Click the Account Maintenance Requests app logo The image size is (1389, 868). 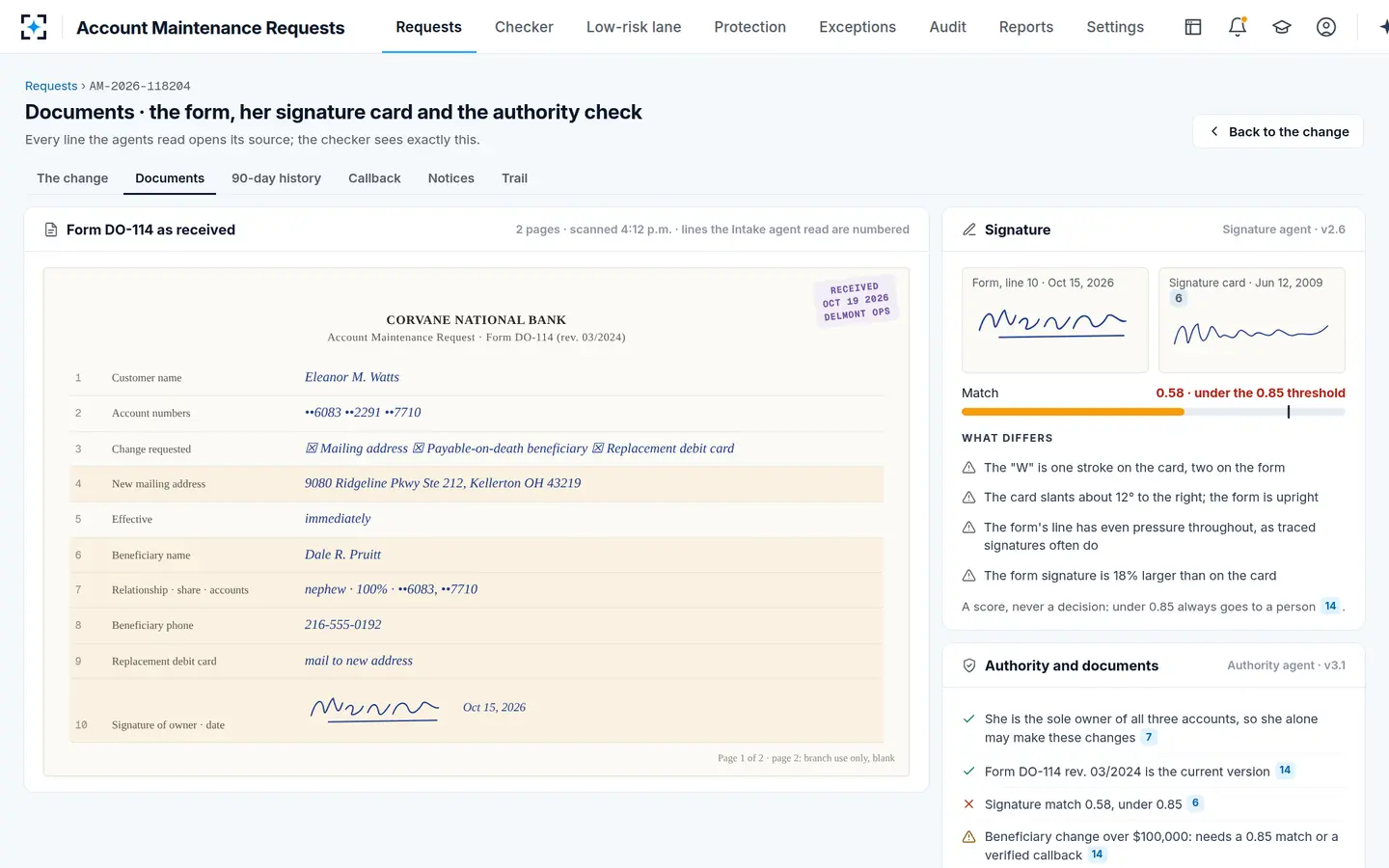34,27
